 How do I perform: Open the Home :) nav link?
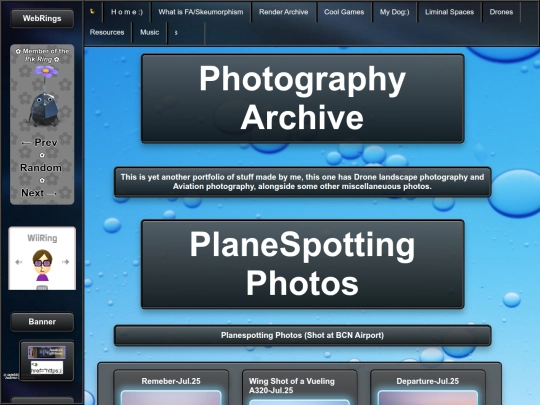[127, 12]
